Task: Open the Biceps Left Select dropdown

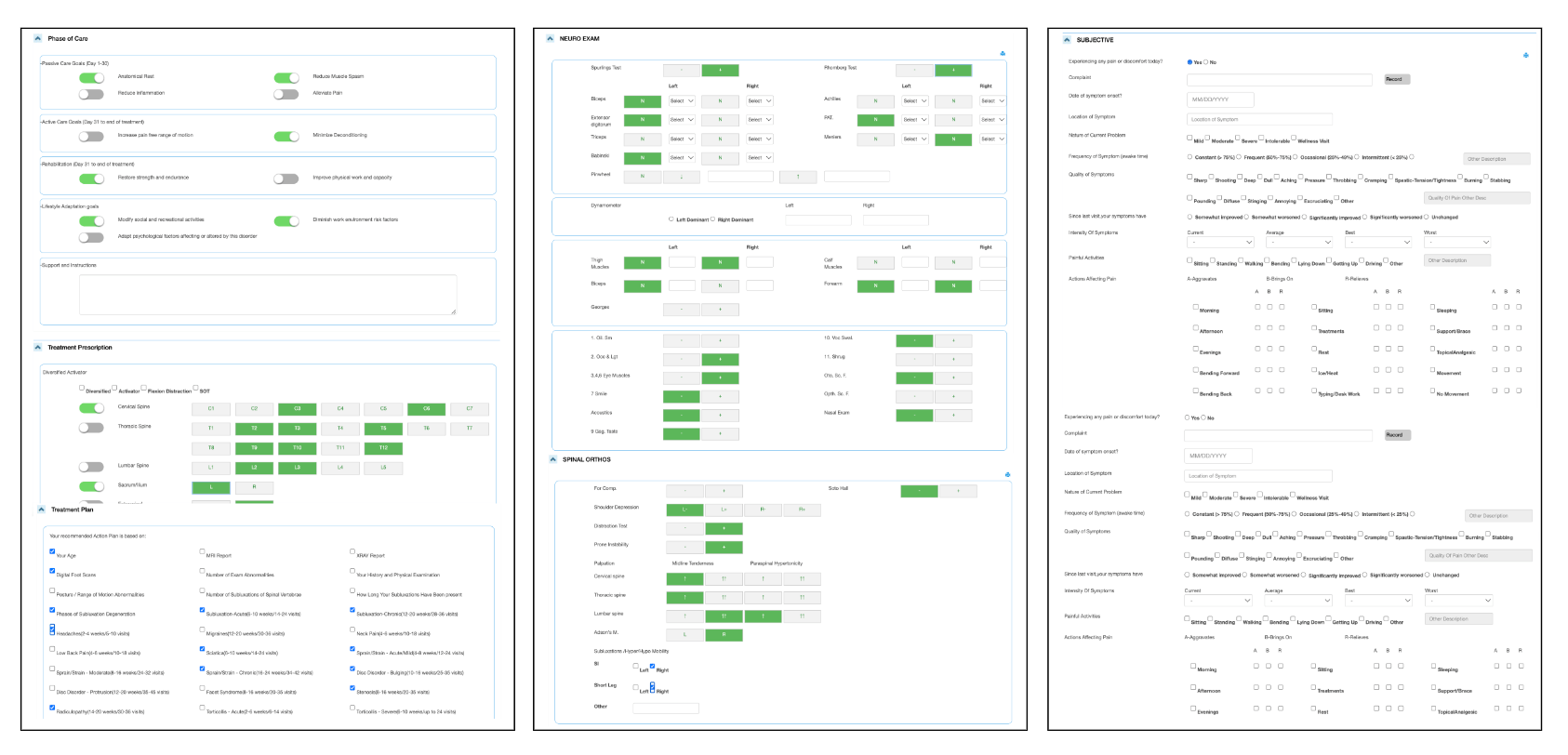Action: coord(682,101)
